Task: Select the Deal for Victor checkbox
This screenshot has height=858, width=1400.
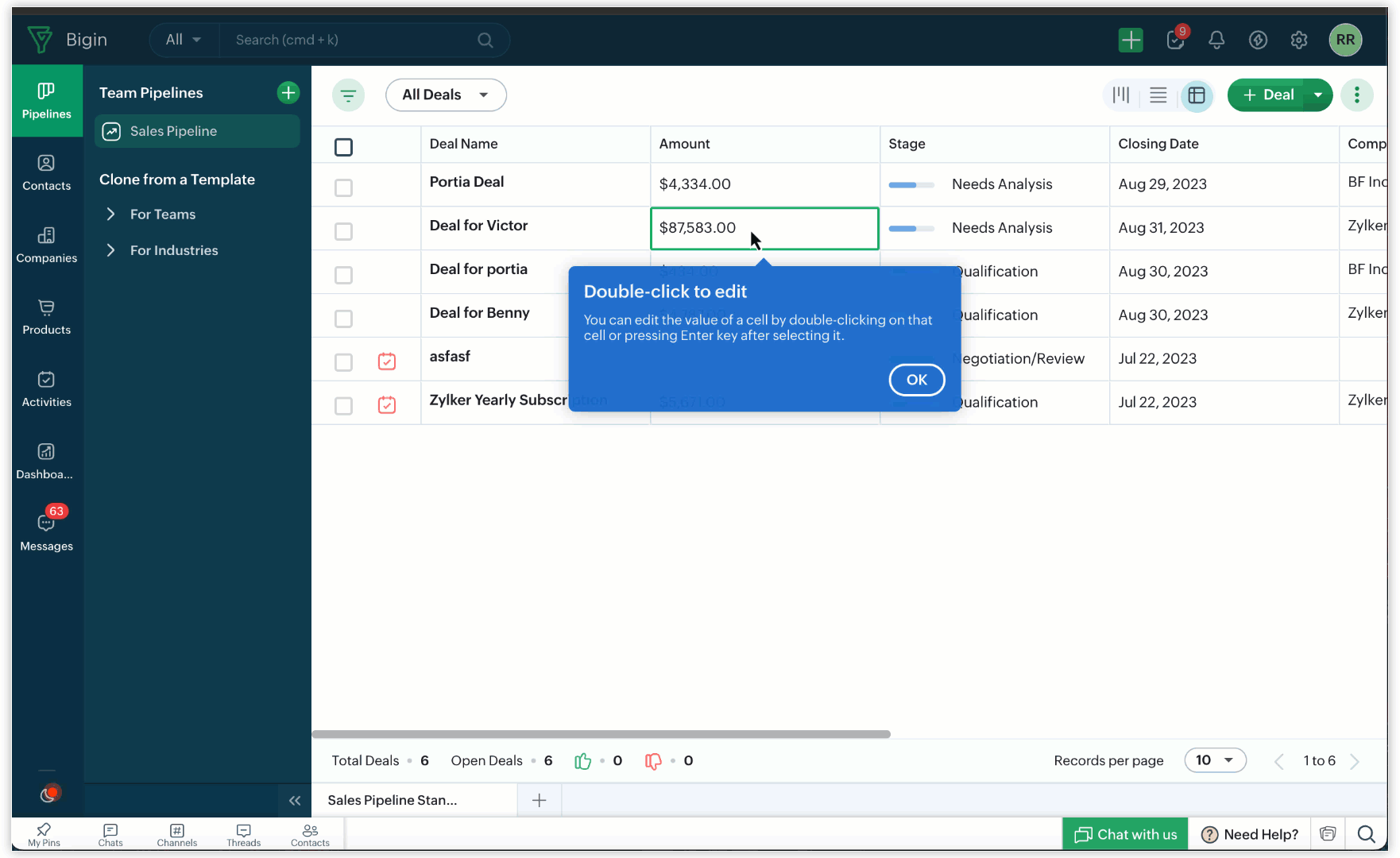Action: (343, 231)
